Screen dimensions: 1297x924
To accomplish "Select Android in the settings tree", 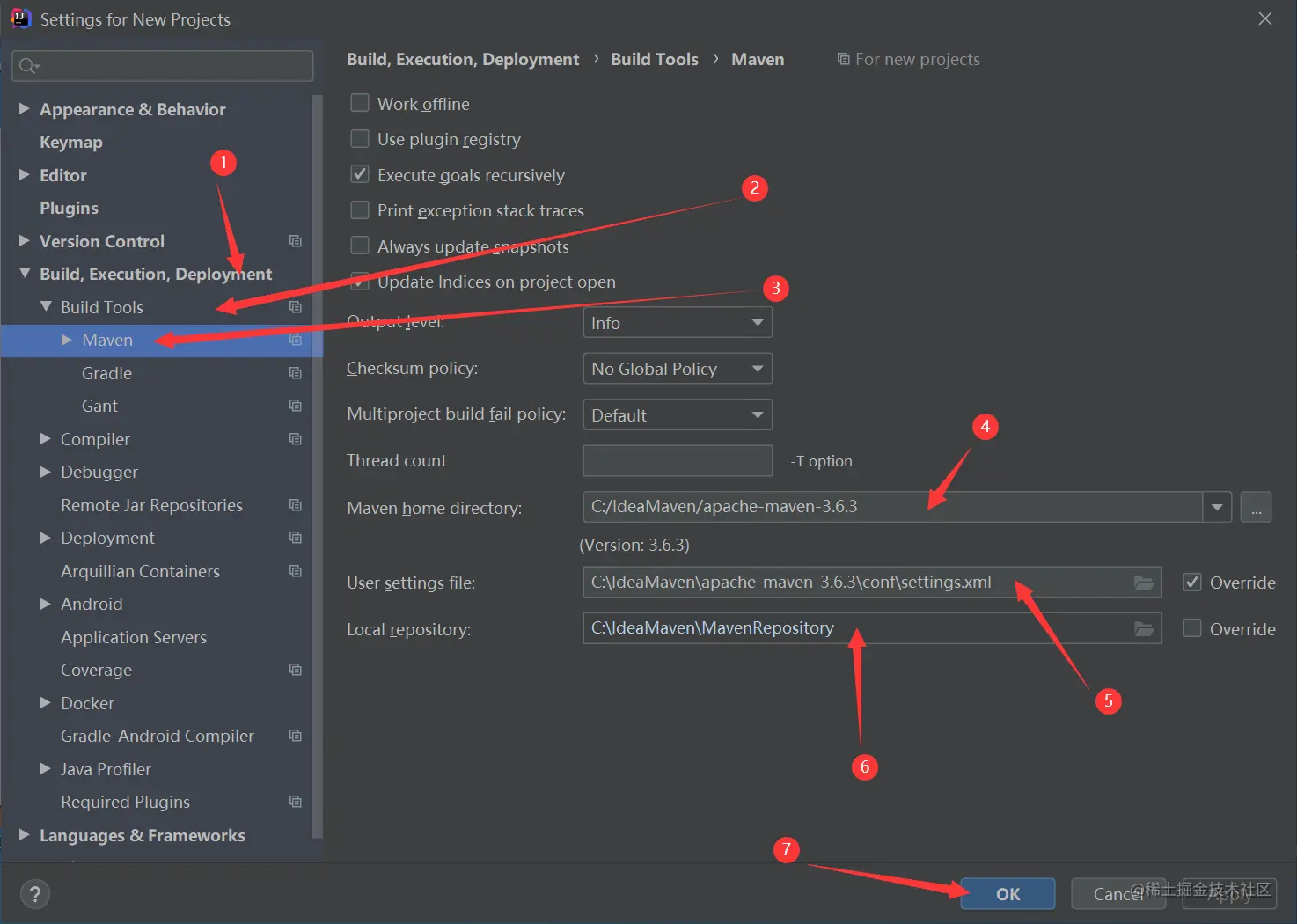I will pos(92,604).
